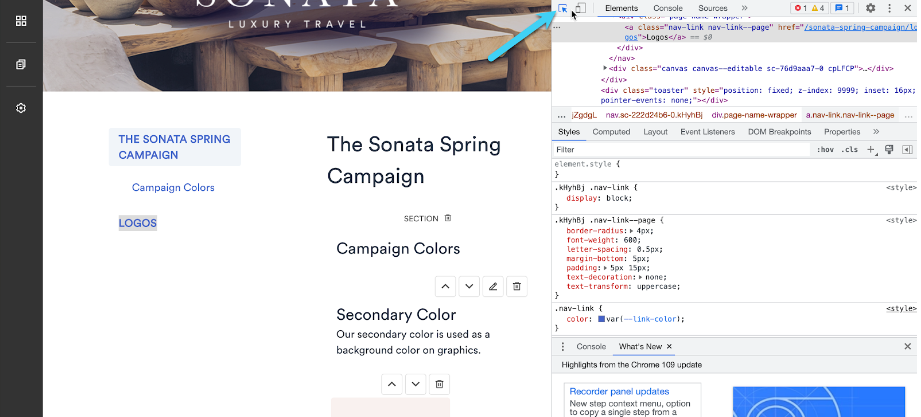The image size is (921, 417).
Task: Open the settings icon in left sidebar
Action: coord(21,108)
